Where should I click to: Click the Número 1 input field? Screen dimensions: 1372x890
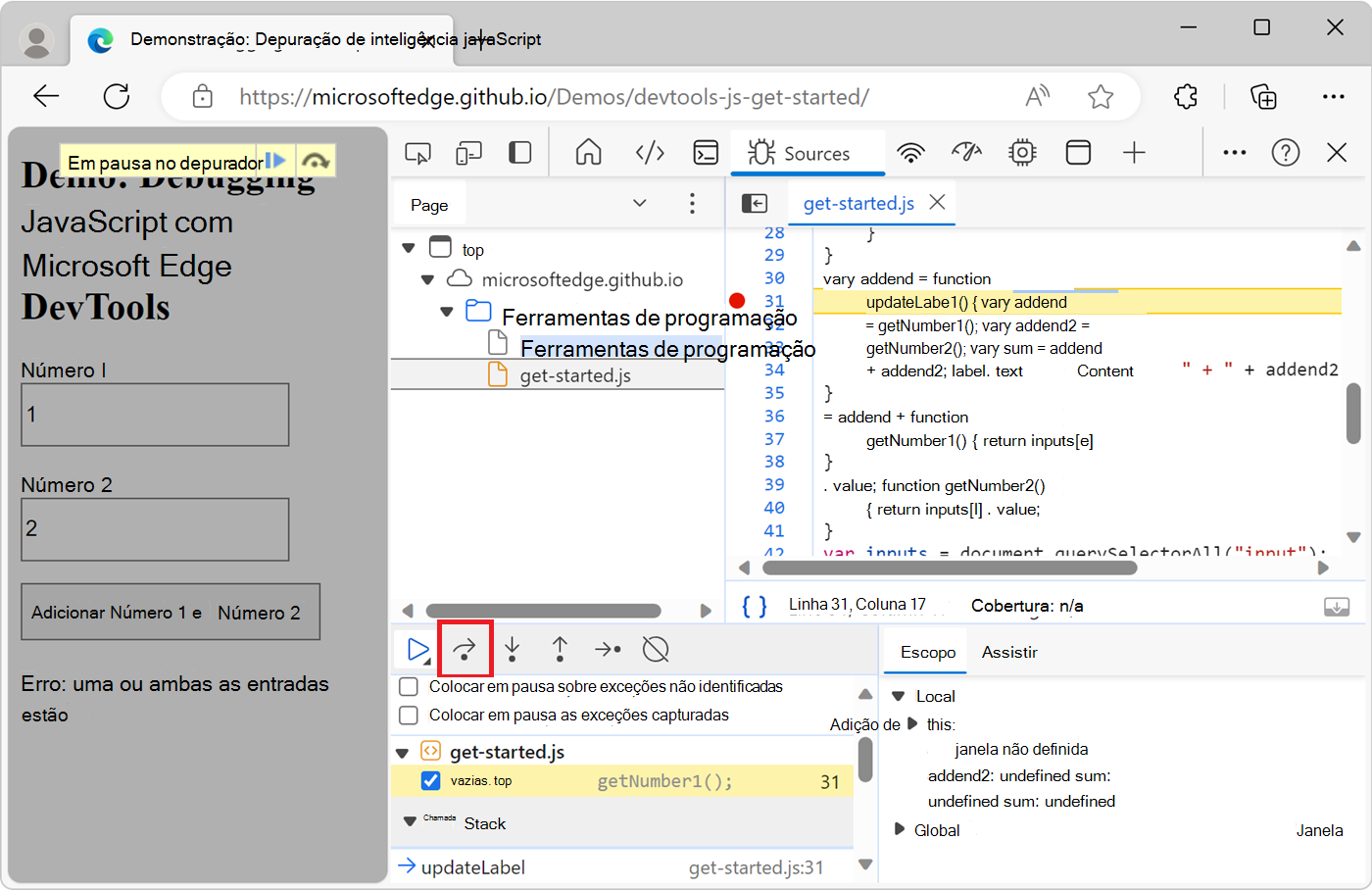pyautogui.click(x=155, y=415)
